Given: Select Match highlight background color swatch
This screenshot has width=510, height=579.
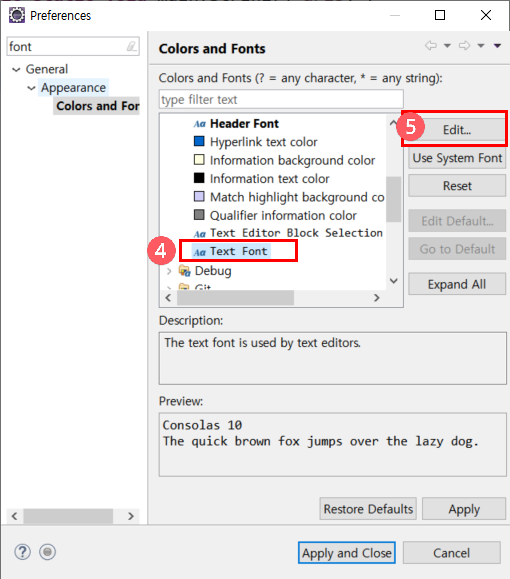Looking at the screenshot, I should click(x=199, y=196).
